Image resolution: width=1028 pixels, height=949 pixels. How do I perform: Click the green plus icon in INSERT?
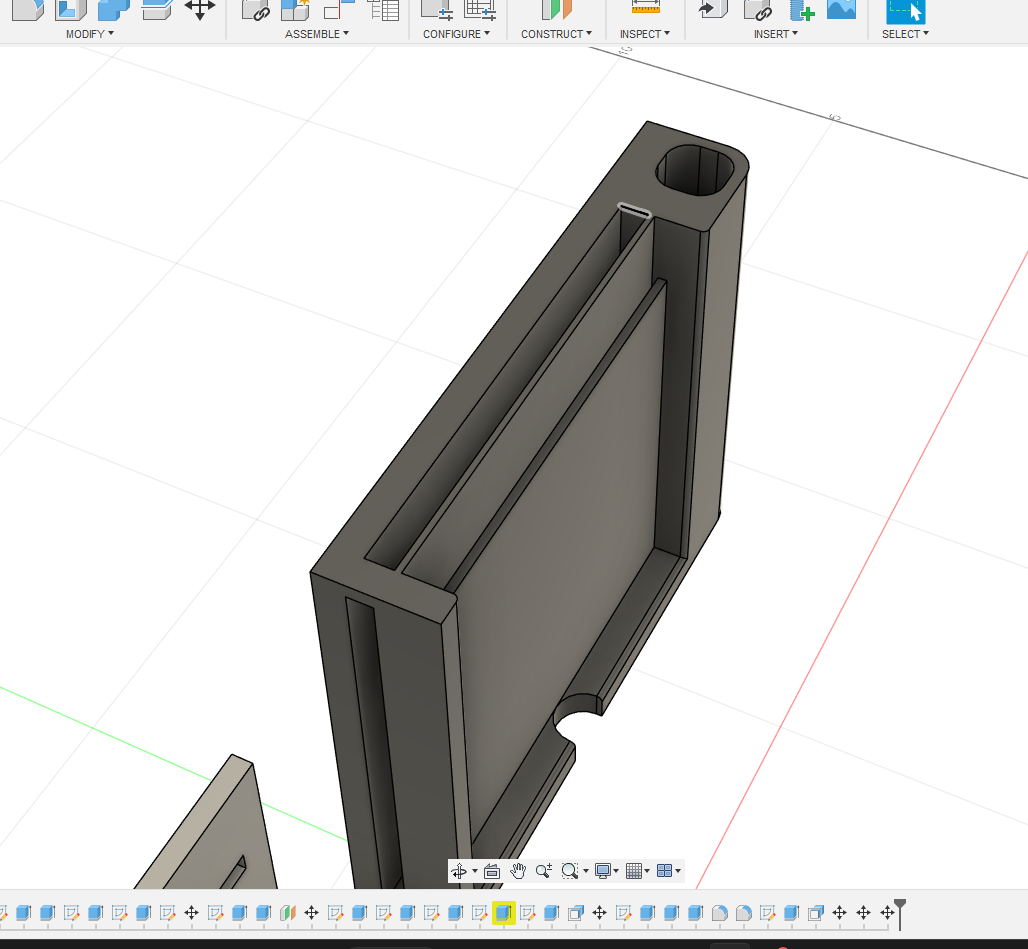click(x=801, y=10)
